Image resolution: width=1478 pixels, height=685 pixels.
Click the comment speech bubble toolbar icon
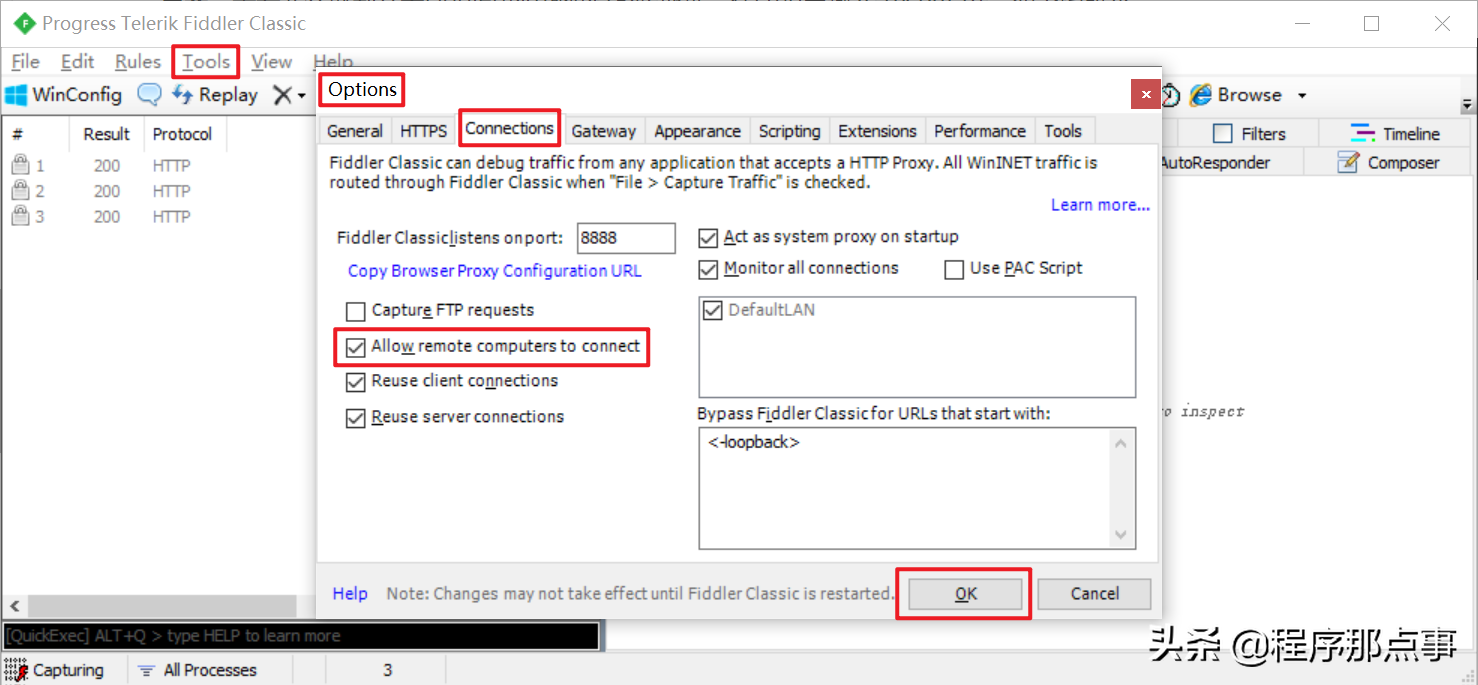click(149, 95)
